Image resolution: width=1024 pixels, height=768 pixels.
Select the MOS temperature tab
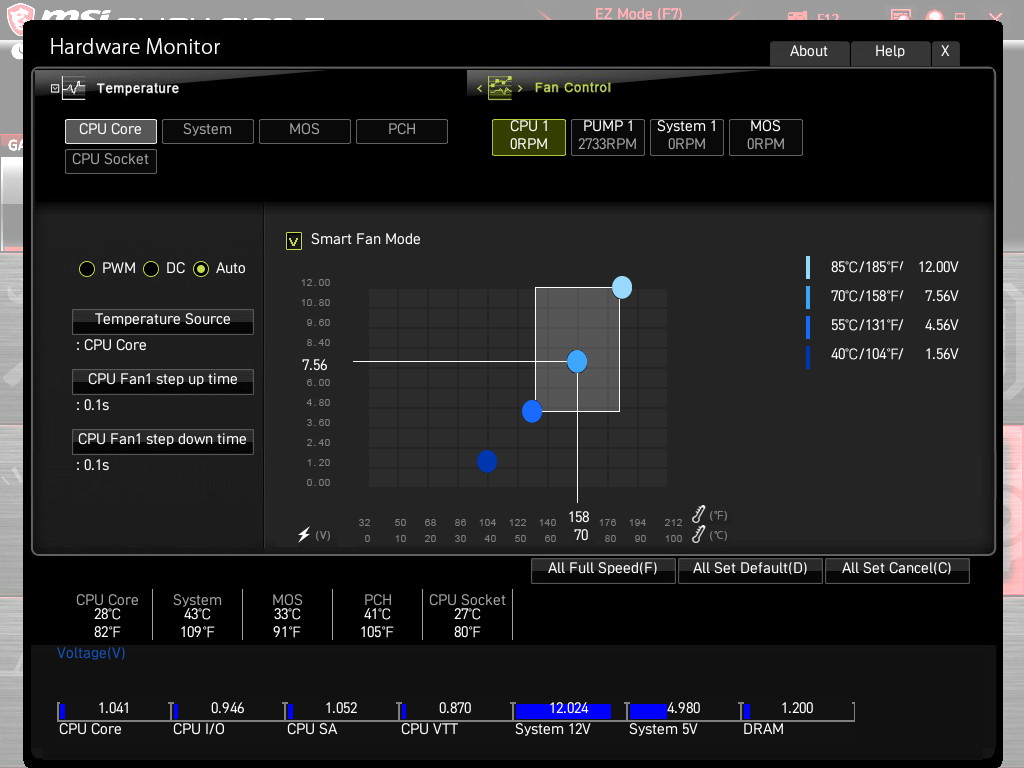pyautogui.click(x=304, y=131)
